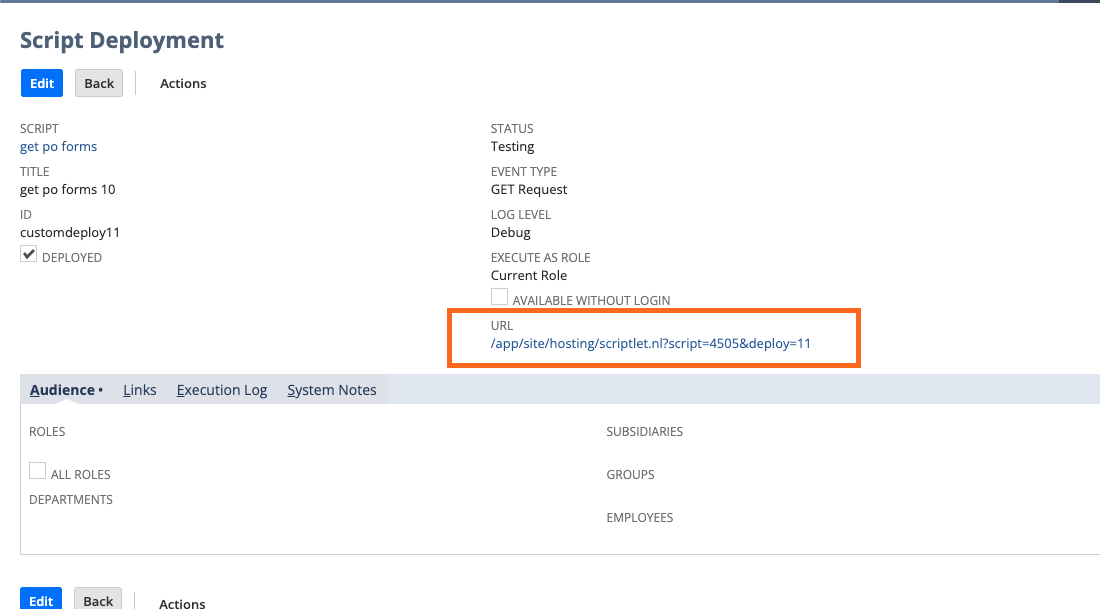Click the bottom Edit button

(41, 601)
